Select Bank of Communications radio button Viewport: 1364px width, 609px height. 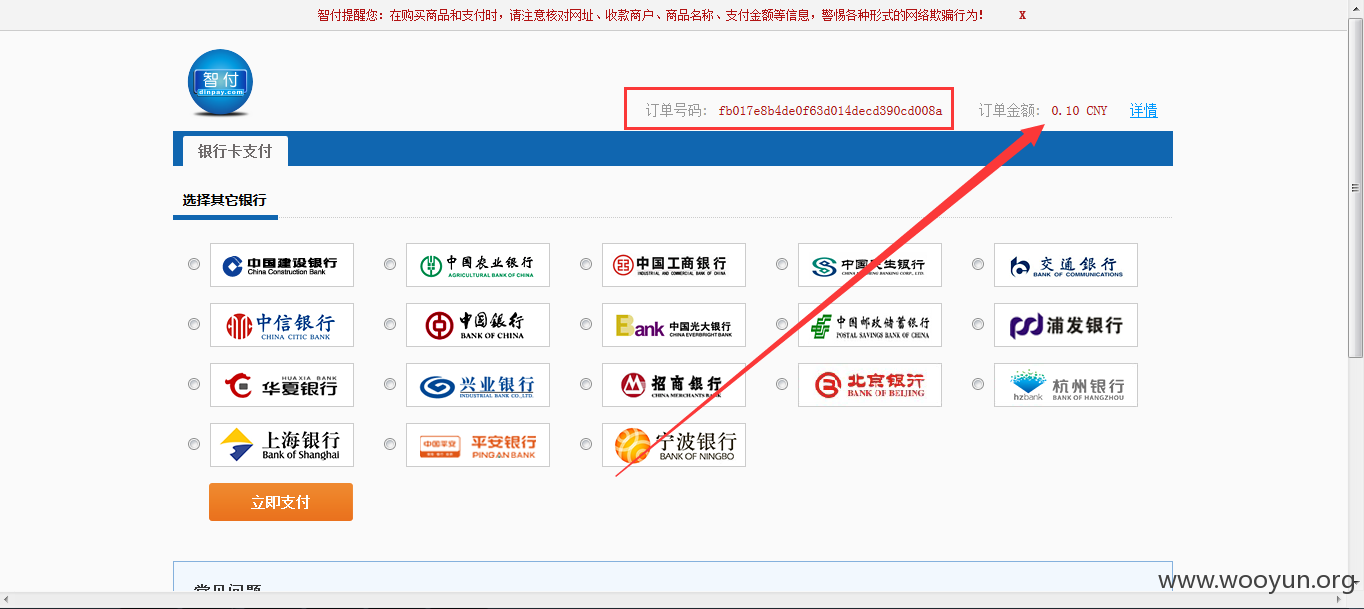point(978,265)
